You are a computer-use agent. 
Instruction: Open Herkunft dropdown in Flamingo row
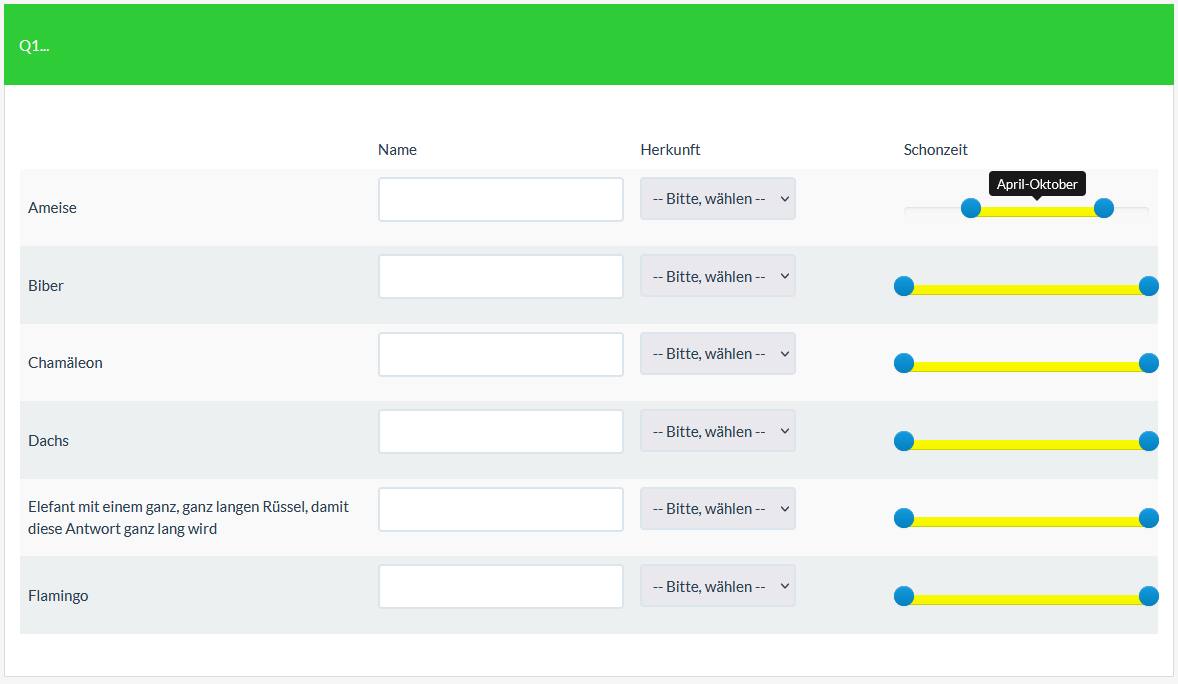coord(717,586)
